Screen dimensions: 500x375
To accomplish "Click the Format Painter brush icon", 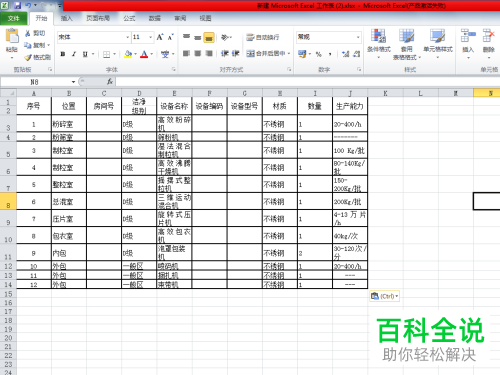I will 28,57.
